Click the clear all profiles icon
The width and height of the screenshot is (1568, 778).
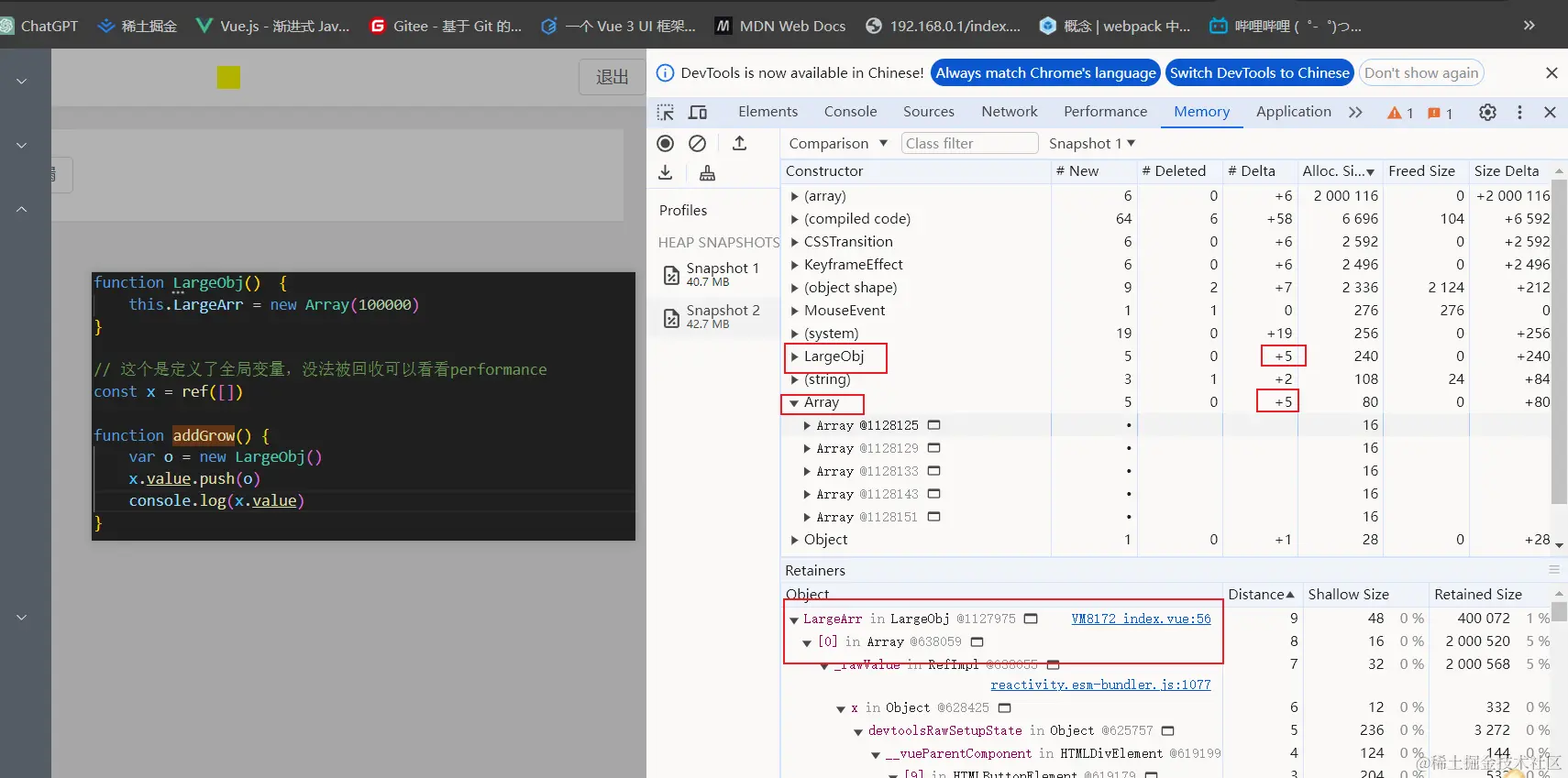(698, 143)
